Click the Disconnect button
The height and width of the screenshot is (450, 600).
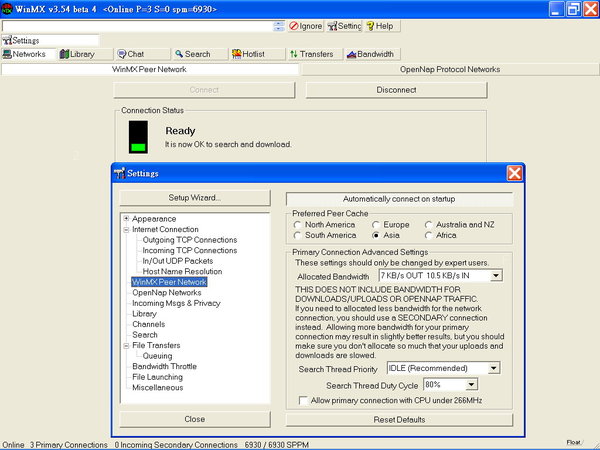(x=396, y=90)
